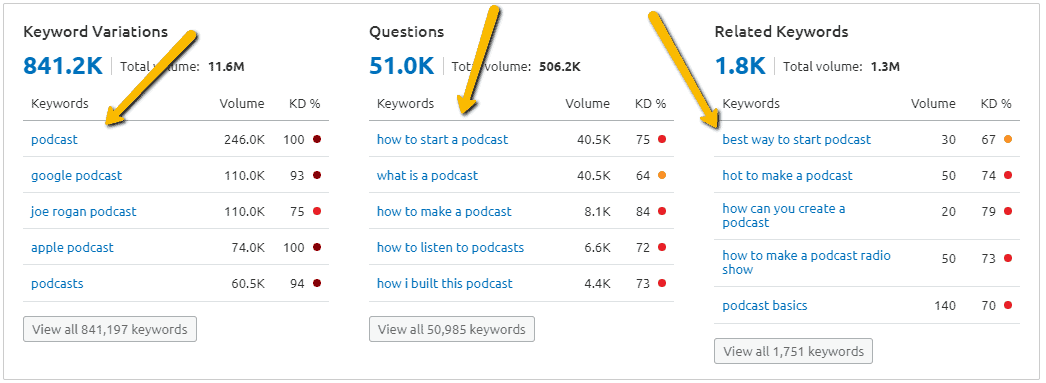
Task: Click the 74.0K volume for 'apple podcast'
Action: (x=247, y=248)
